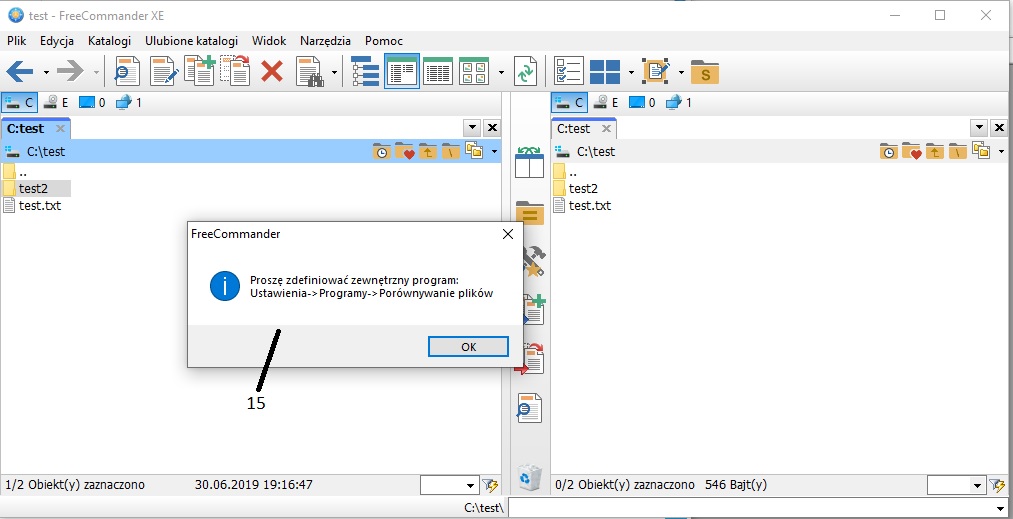Viewport: 1013px width, 519px height.
Task: Open the Plik menu
Action: tap(17, 41)
